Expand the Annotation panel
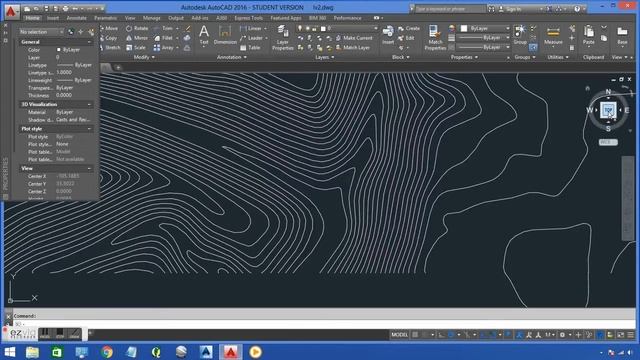This screenshot has height=360, width=640. point(231,57)
